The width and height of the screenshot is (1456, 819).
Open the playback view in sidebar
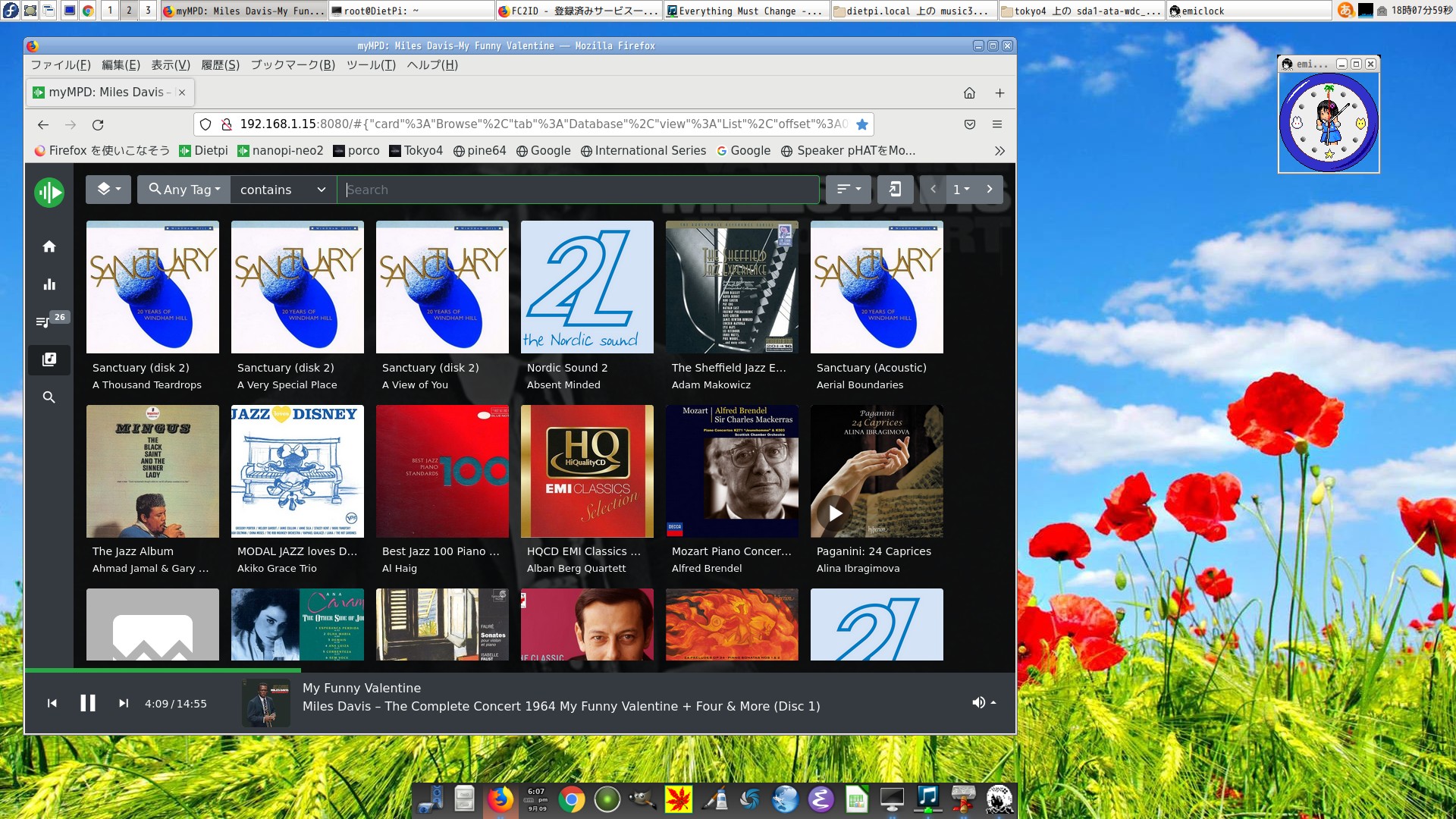(49, 284)
